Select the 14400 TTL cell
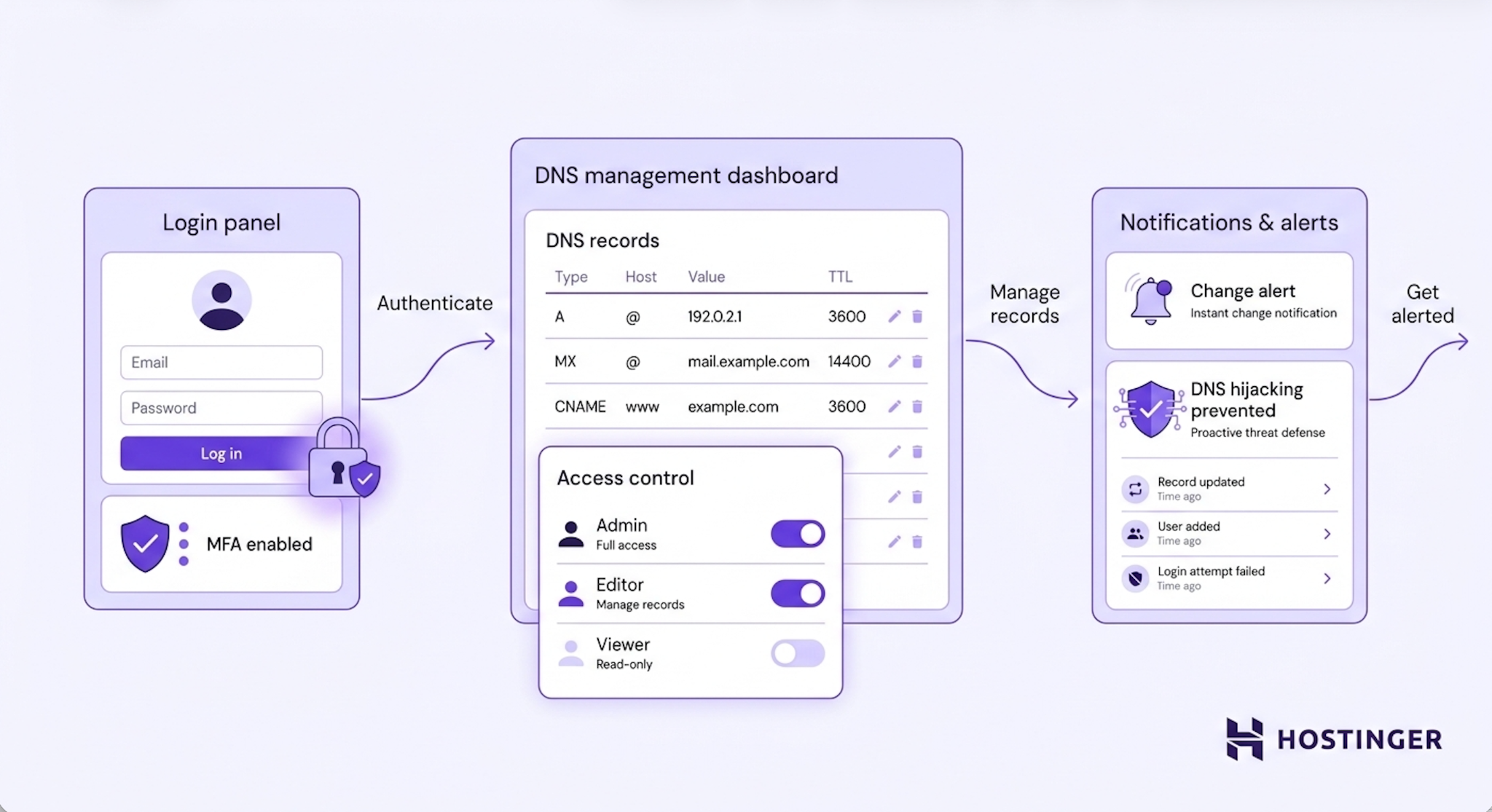Screen dimensions: 1492x812 (849, 361)
